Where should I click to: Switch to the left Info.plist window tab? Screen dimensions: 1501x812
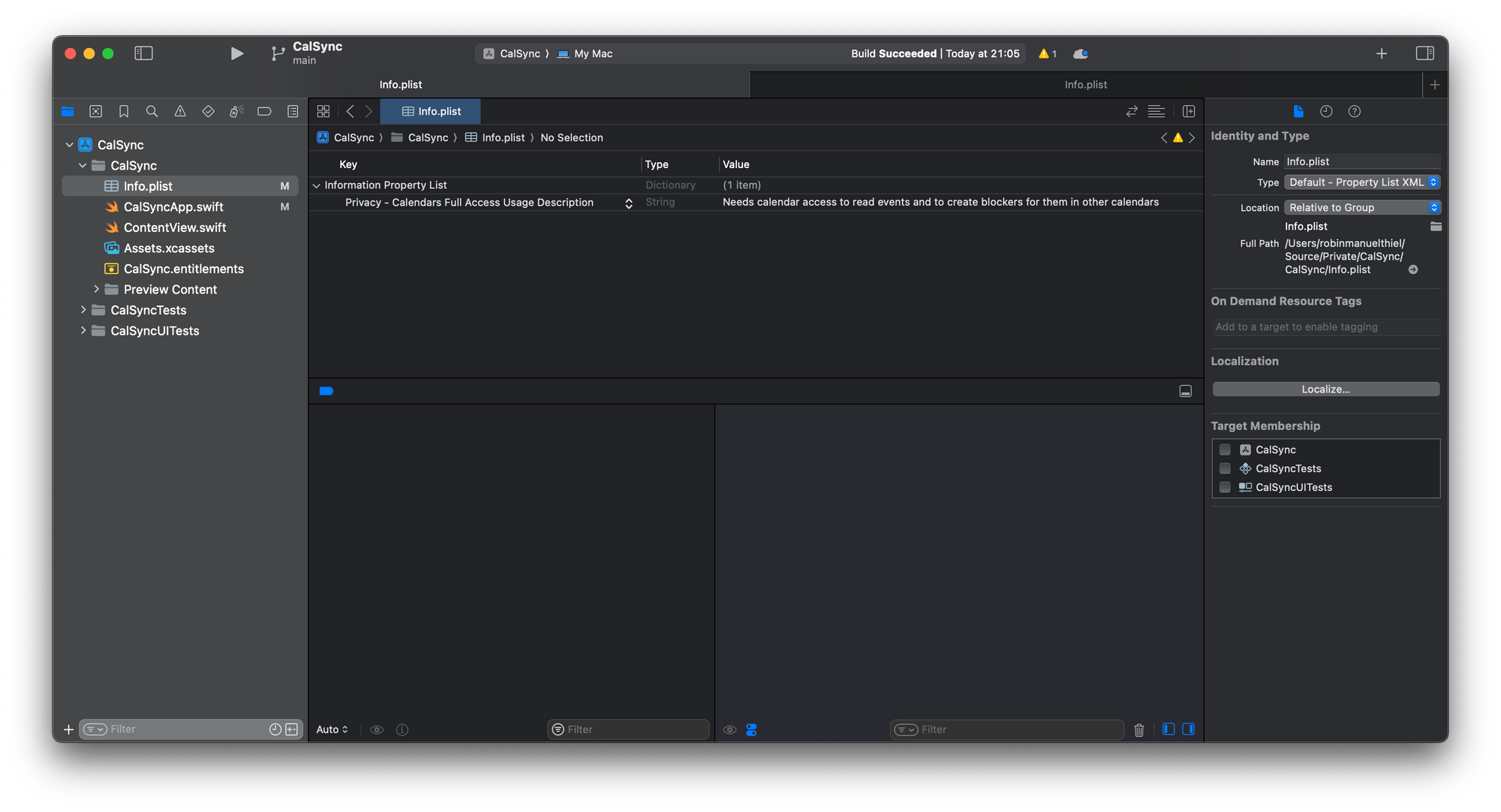pos(401,85)
